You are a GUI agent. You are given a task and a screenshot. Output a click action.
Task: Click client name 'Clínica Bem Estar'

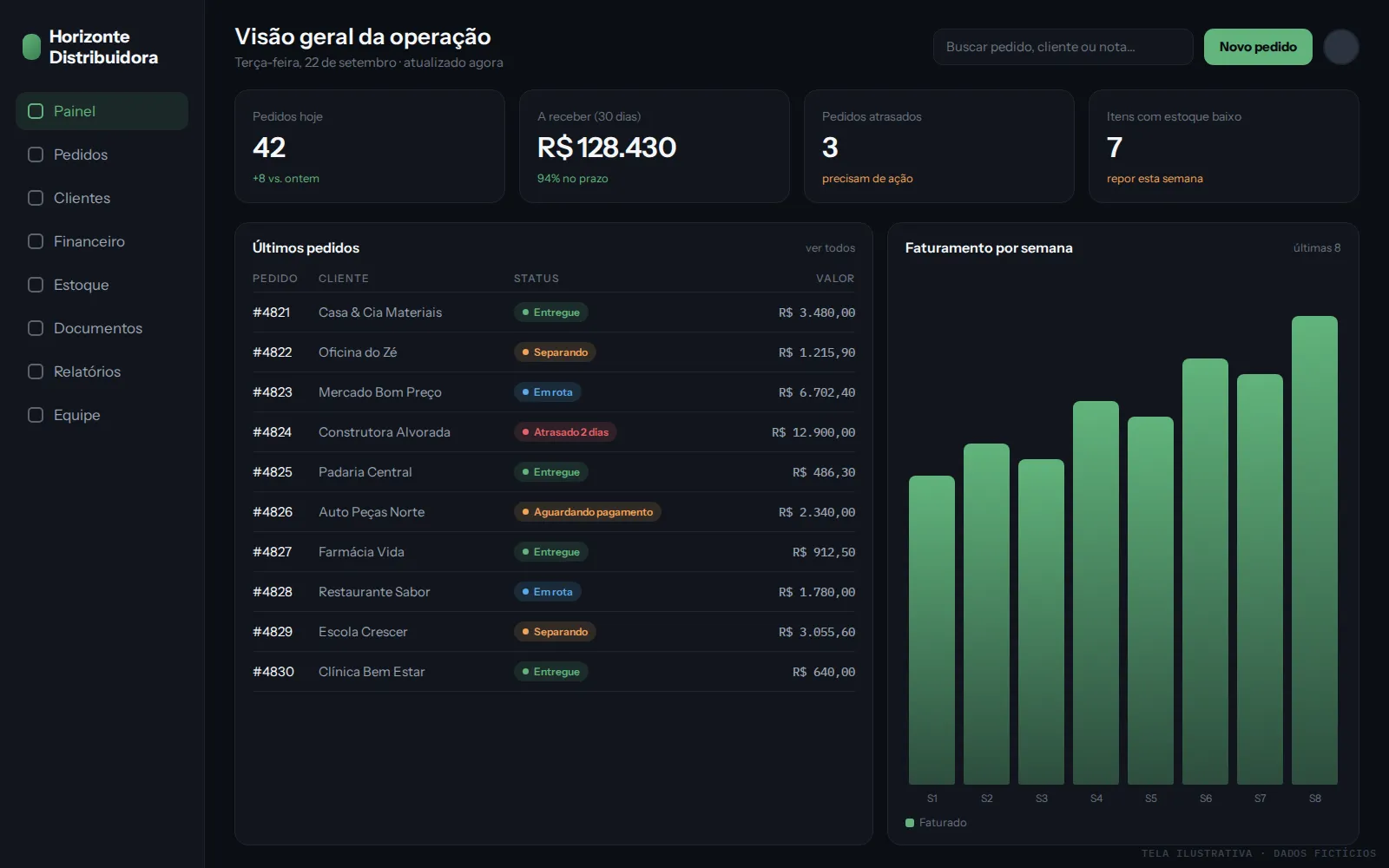pyautogui.click(x=372, y=672)
